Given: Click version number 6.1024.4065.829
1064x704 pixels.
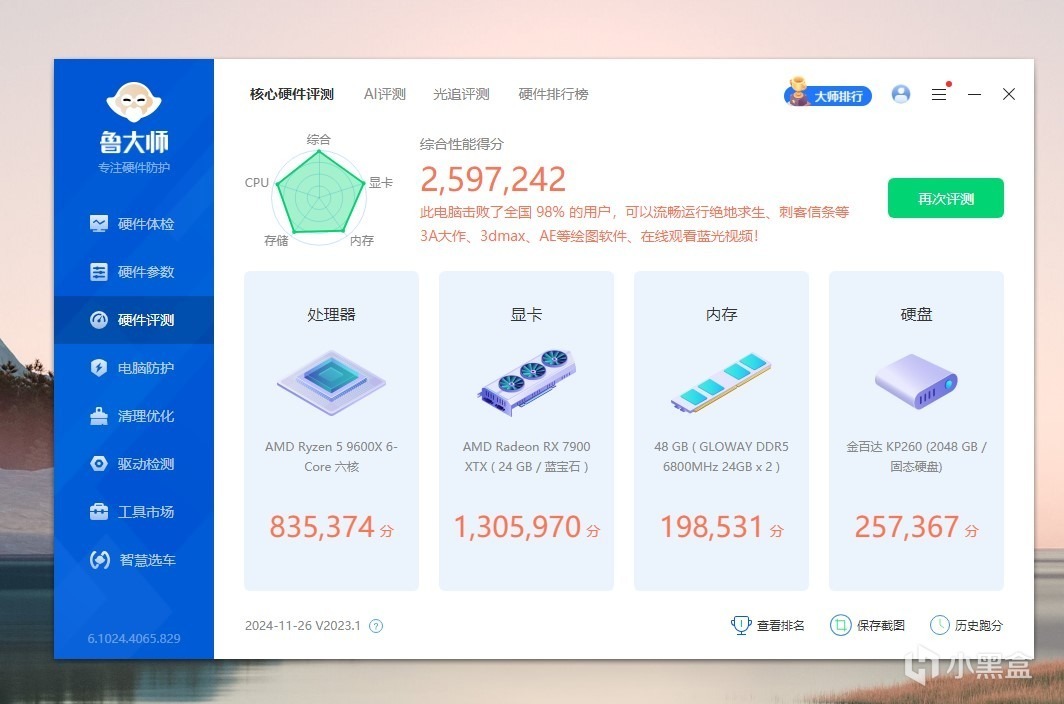Looking at the screenshot, I should point(134,639).
